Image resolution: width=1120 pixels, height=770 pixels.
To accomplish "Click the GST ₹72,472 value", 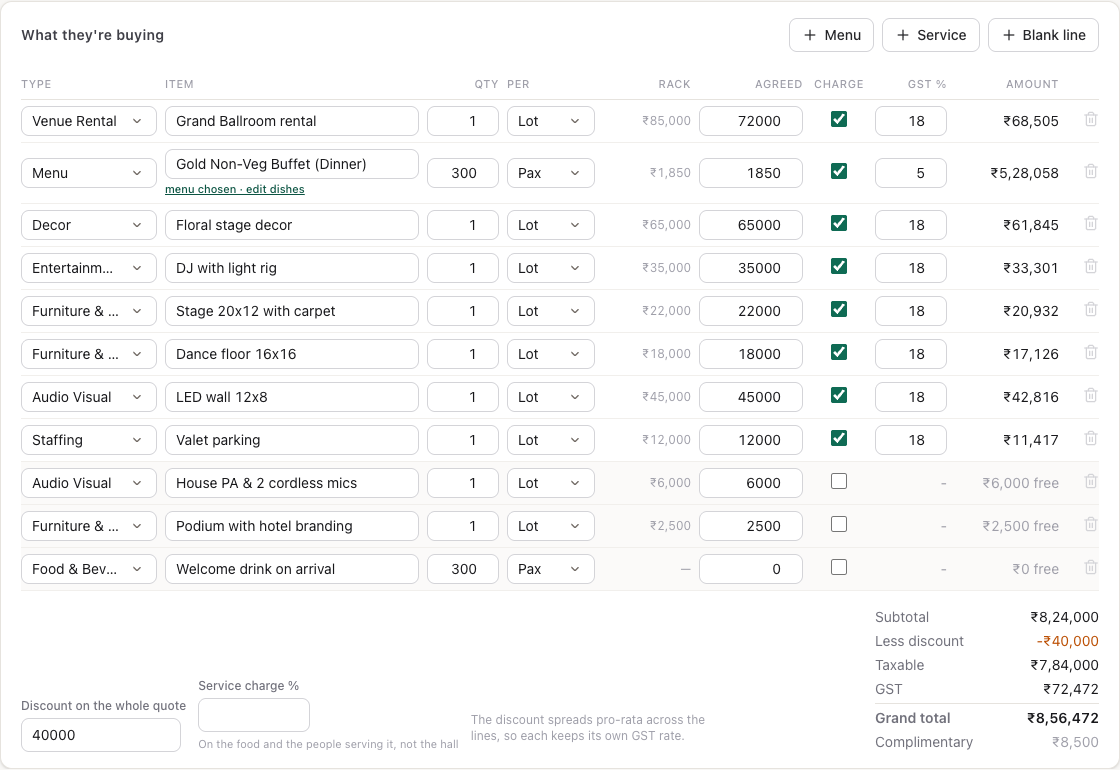I will [x=1071, y=689].
